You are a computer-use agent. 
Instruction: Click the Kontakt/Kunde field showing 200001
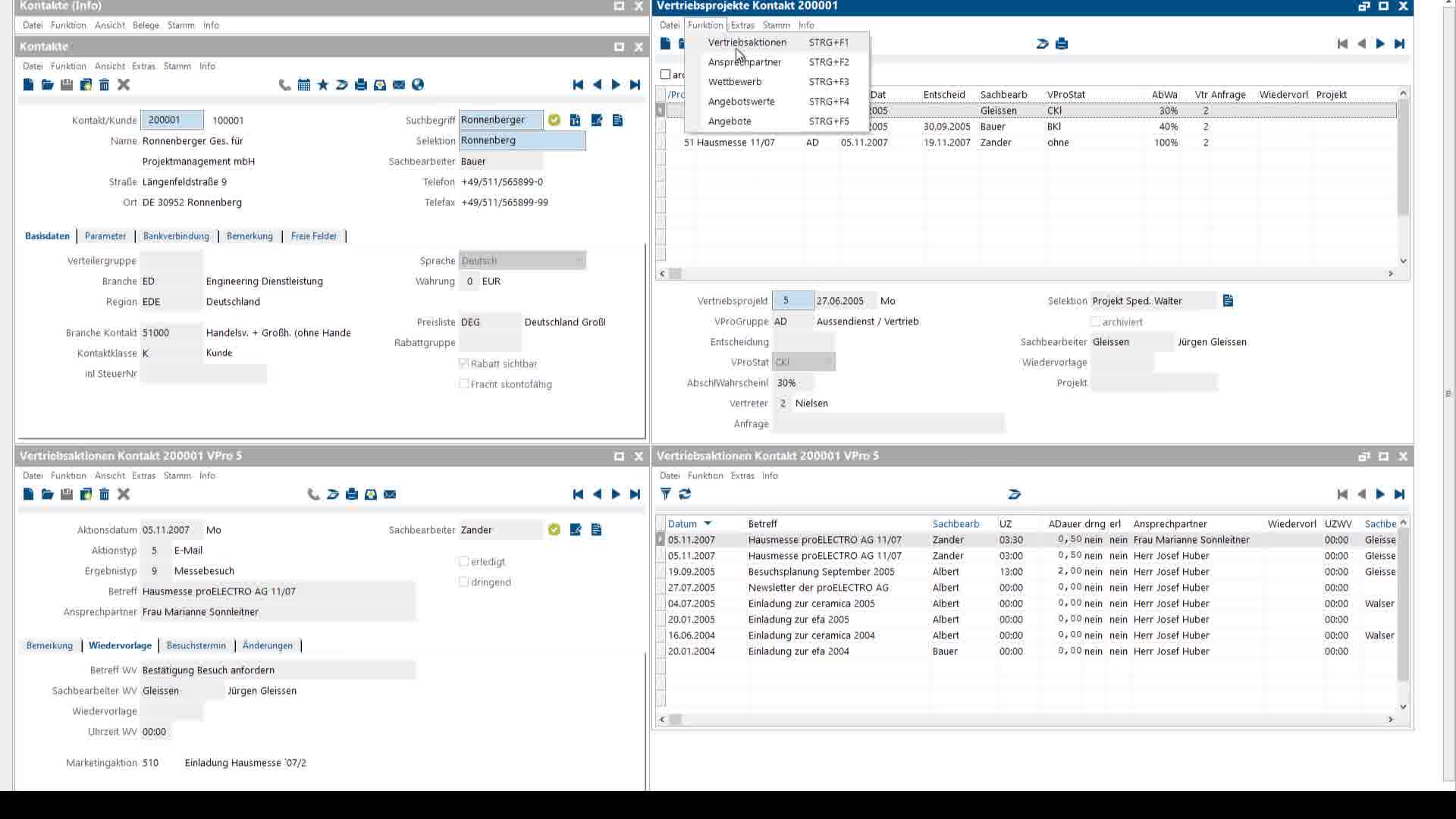[172, 120]
